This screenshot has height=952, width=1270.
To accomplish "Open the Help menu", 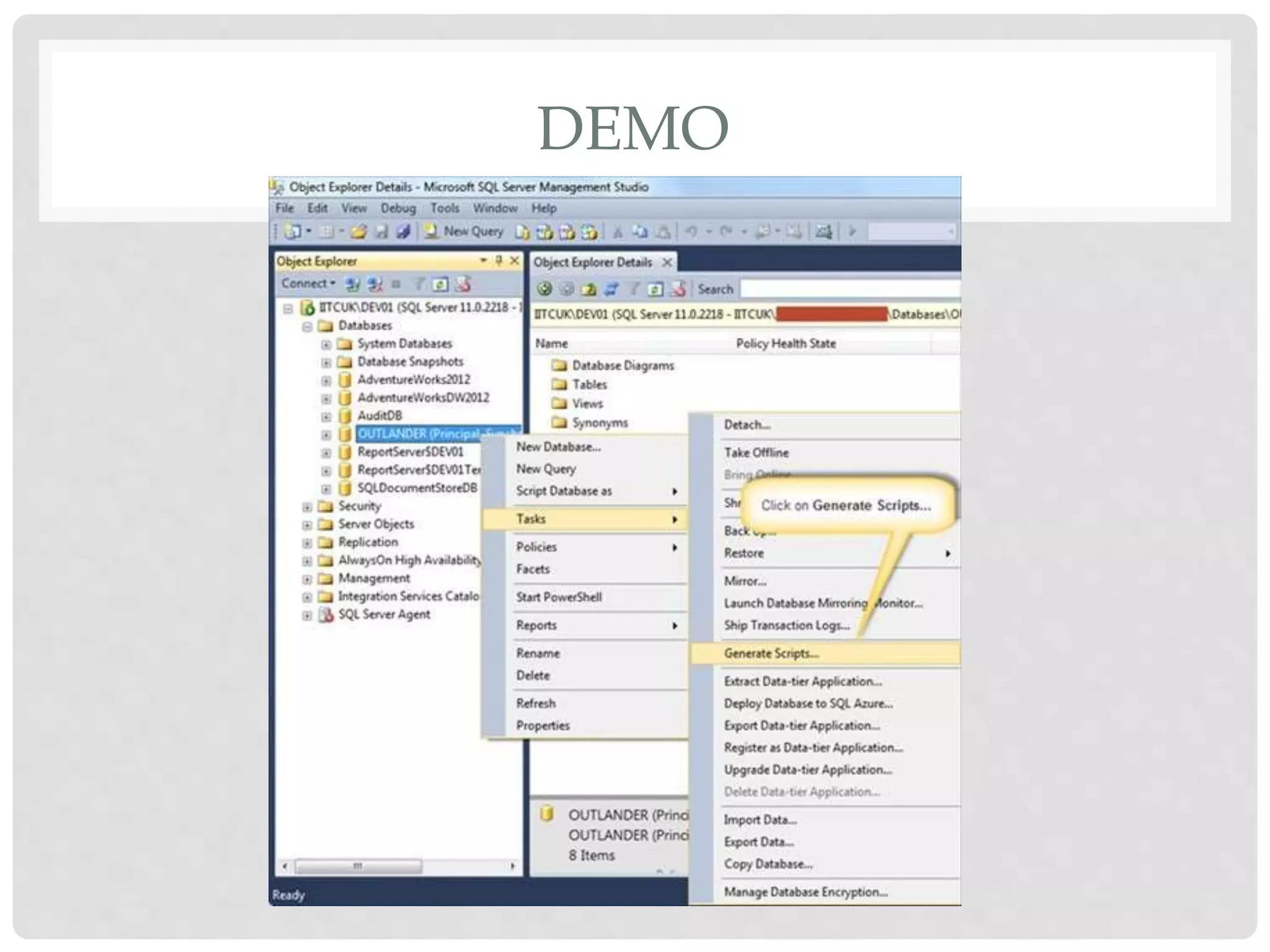I will tap(544, 208).
